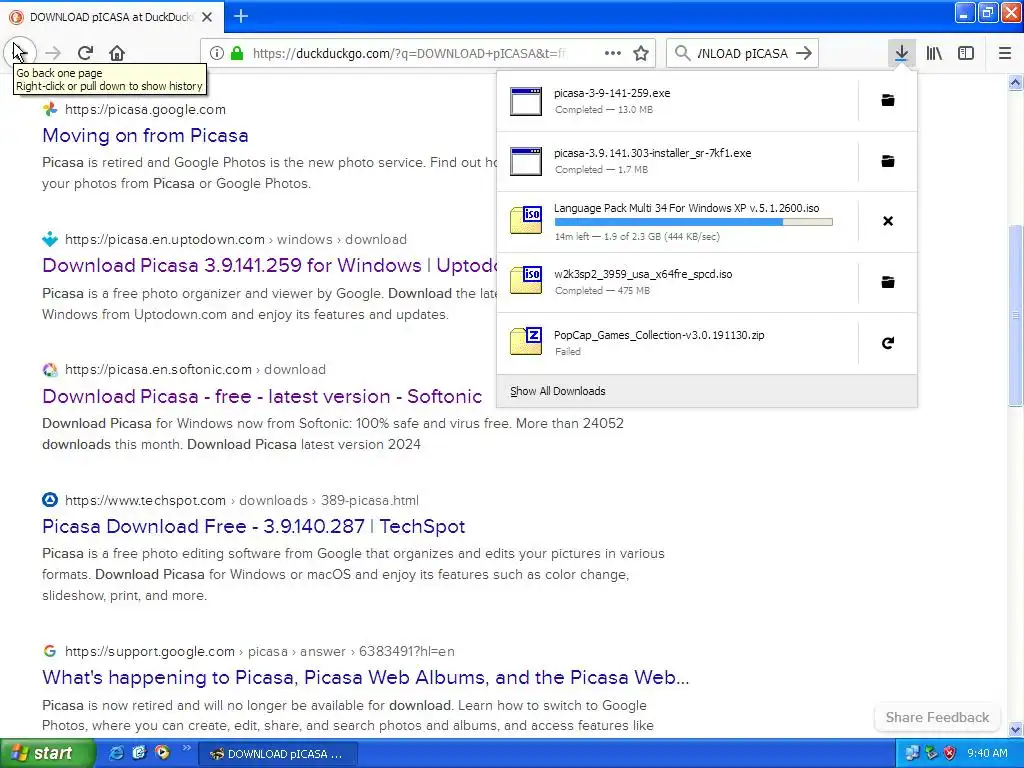The image size is (1024, 768).
Task: Open containing folder for picasa installer_sr-7kf1.exe
Action: pyautogui.click(x=888, y=161)
